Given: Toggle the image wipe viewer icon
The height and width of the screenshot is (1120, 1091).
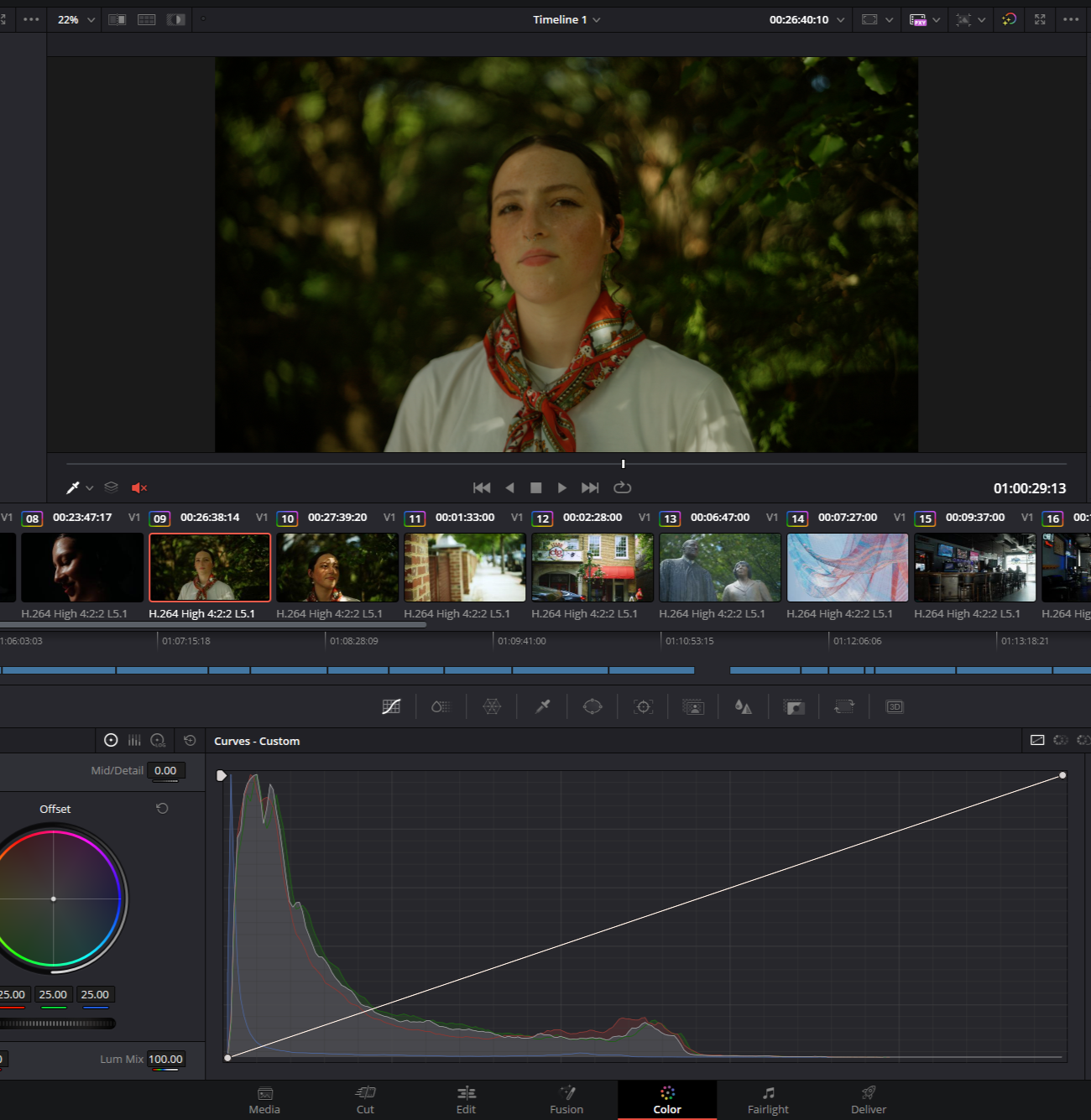Looking at the screenshot, I should click(x=117, y=19).
